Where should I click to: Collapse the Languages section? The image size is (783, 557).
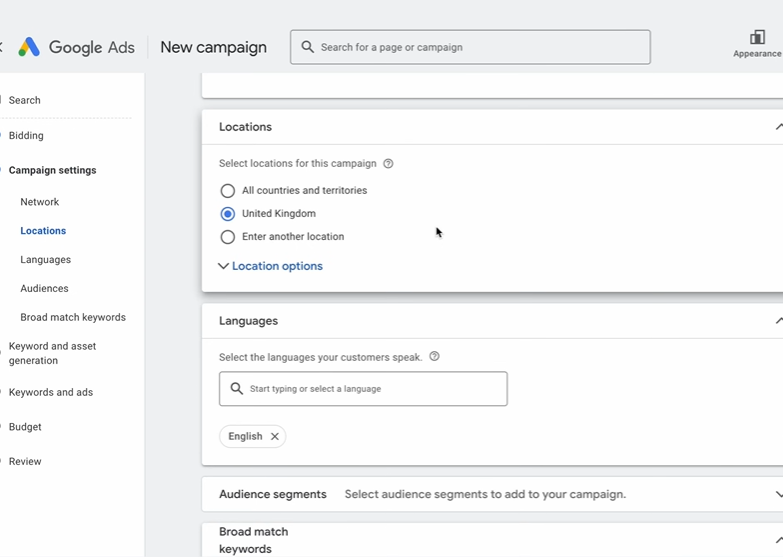click(777, 321)
